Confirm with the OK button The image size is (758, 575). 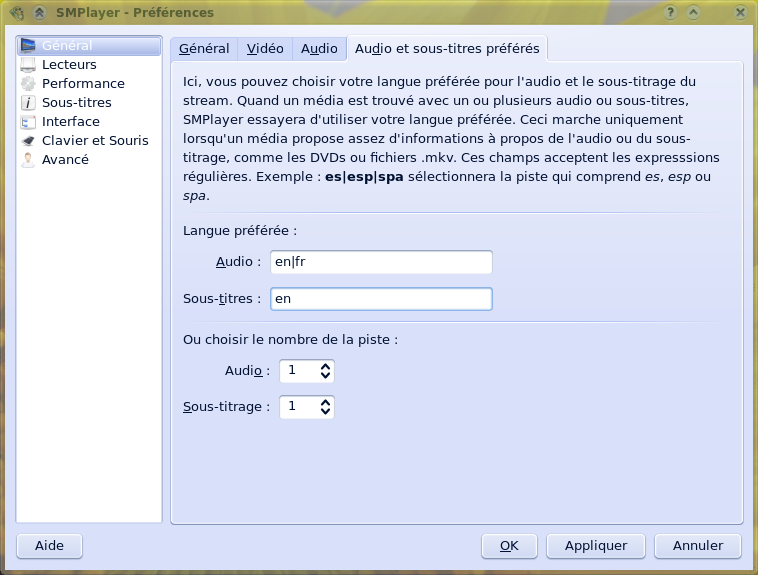[509, 546]
